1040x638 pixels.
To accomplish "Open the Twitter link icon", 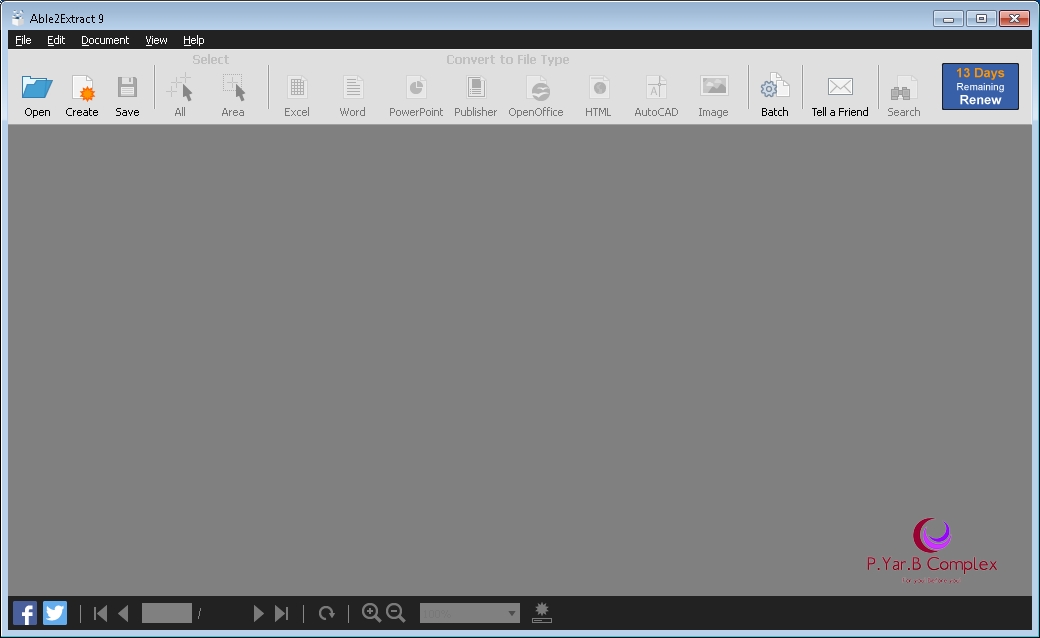I will click(x=55, y=613).
